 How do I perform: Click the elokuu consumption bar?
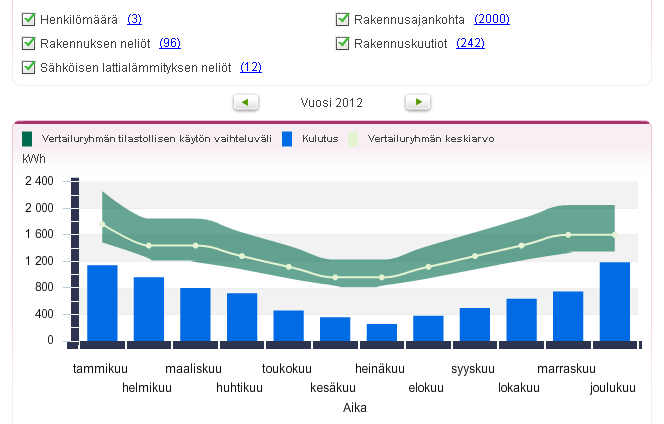point(428,328)
